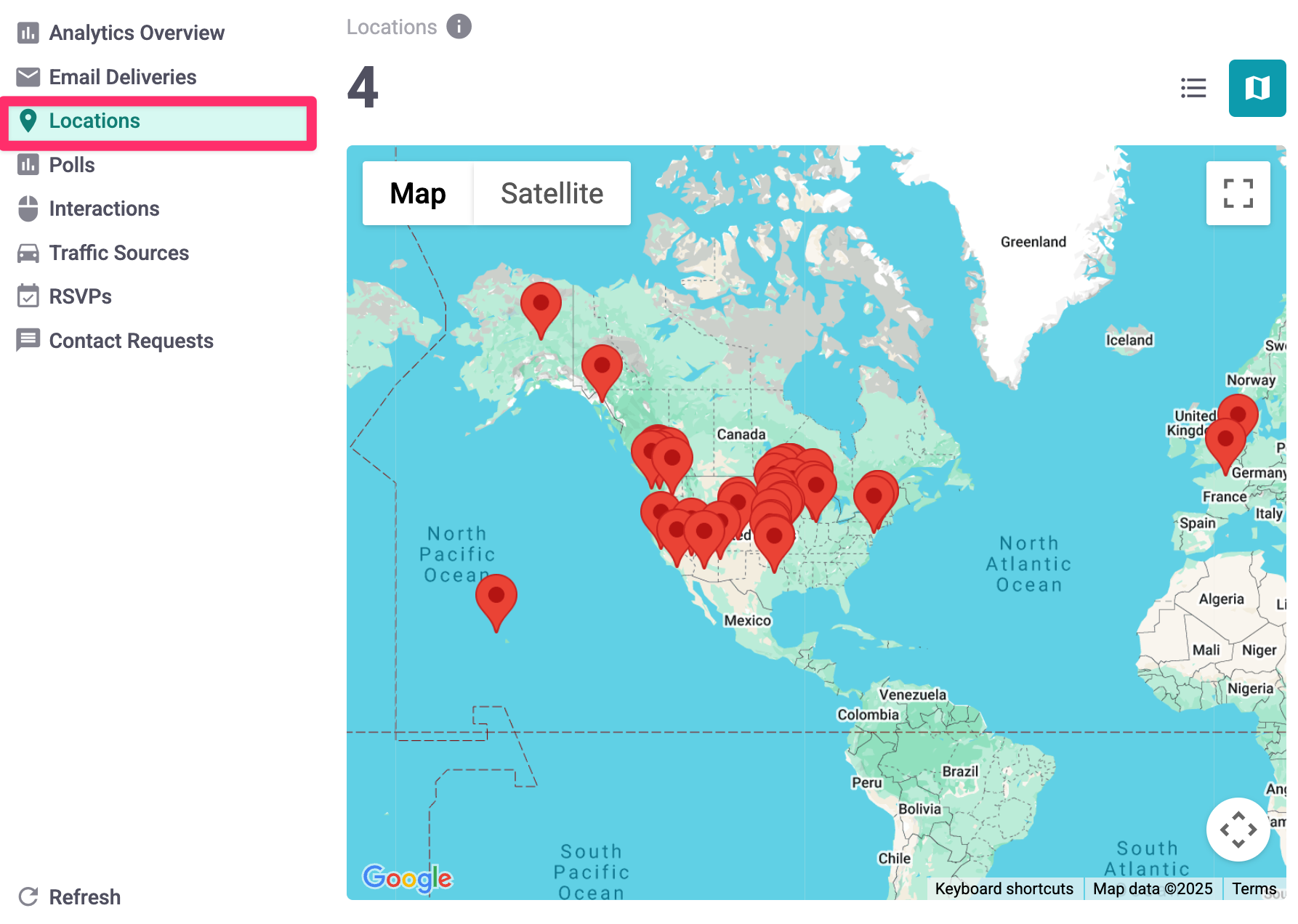The height and width of the screenshot is (924, 1298).
Task: Click the map Terms link
Action: [x=1254, y=889]
